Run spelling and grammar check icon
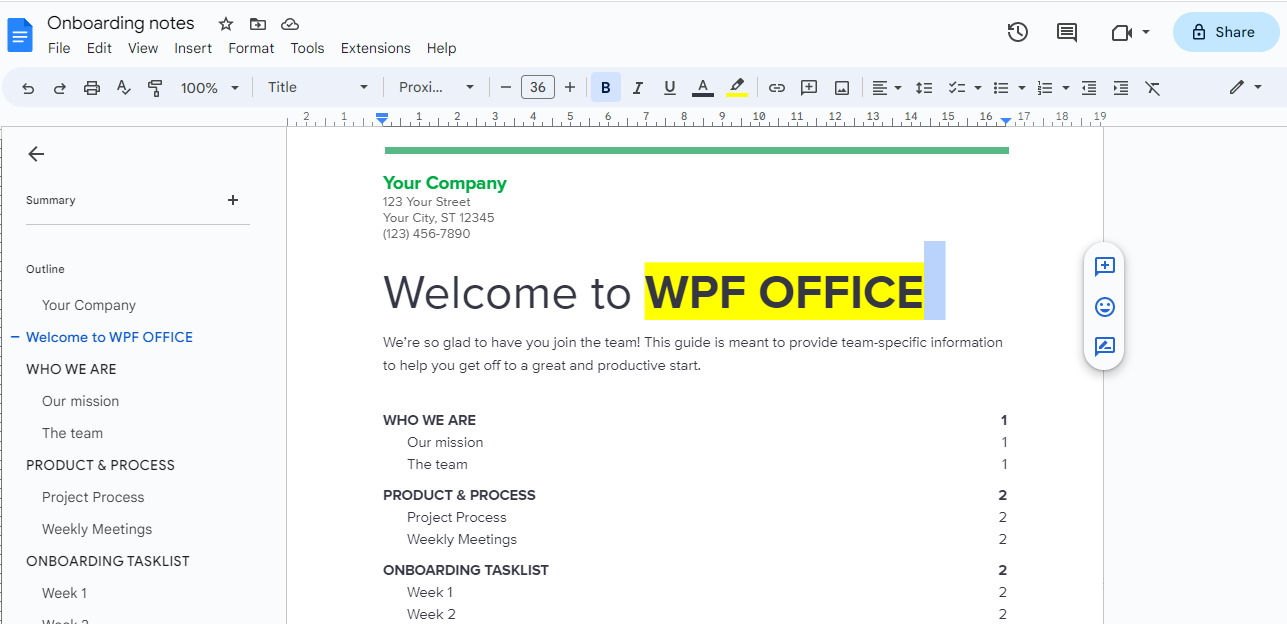The height and width of the screenshot is (624, 1287). (124, 88)
